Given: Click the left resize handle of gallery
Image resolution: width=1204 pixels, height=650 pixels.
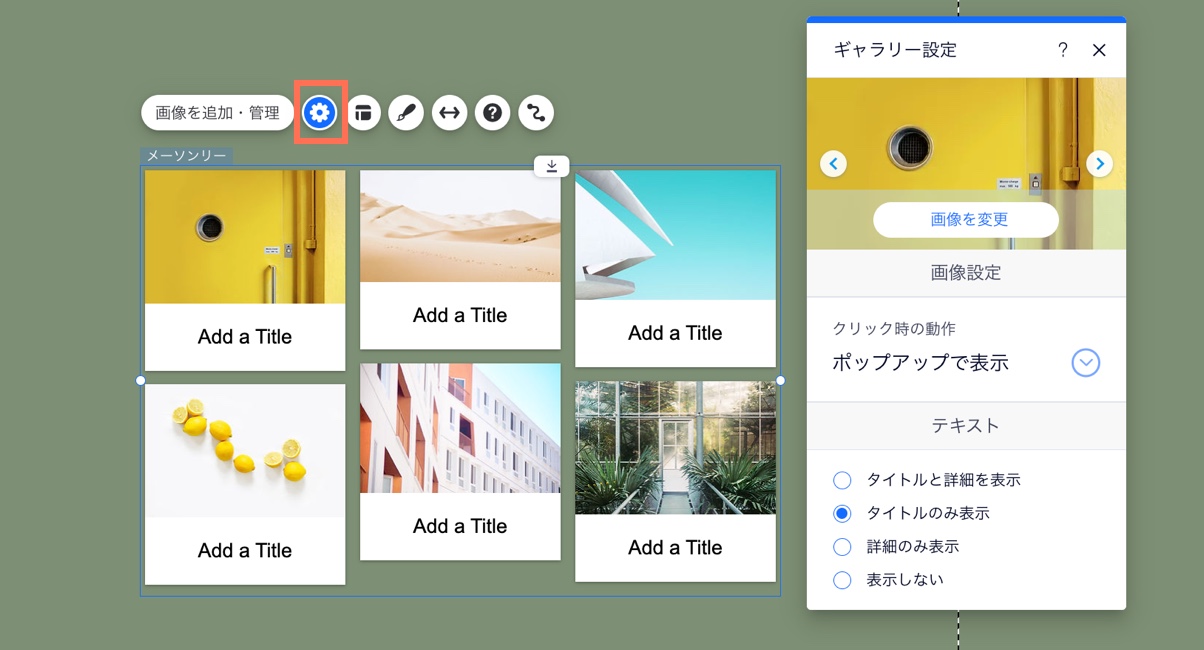Looking at the screenshot, I should pyautogui.click(x=140, y=380).
